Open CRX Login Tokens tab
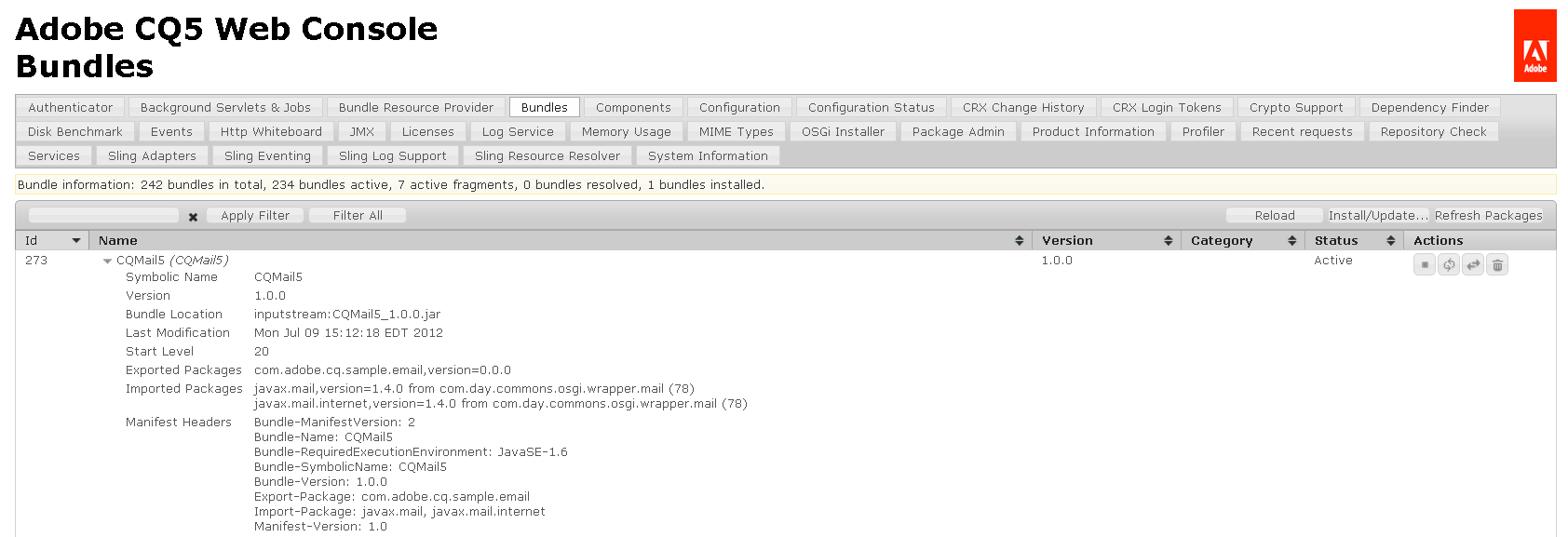The image size is (1568, 537). (x=1167, y=107)
